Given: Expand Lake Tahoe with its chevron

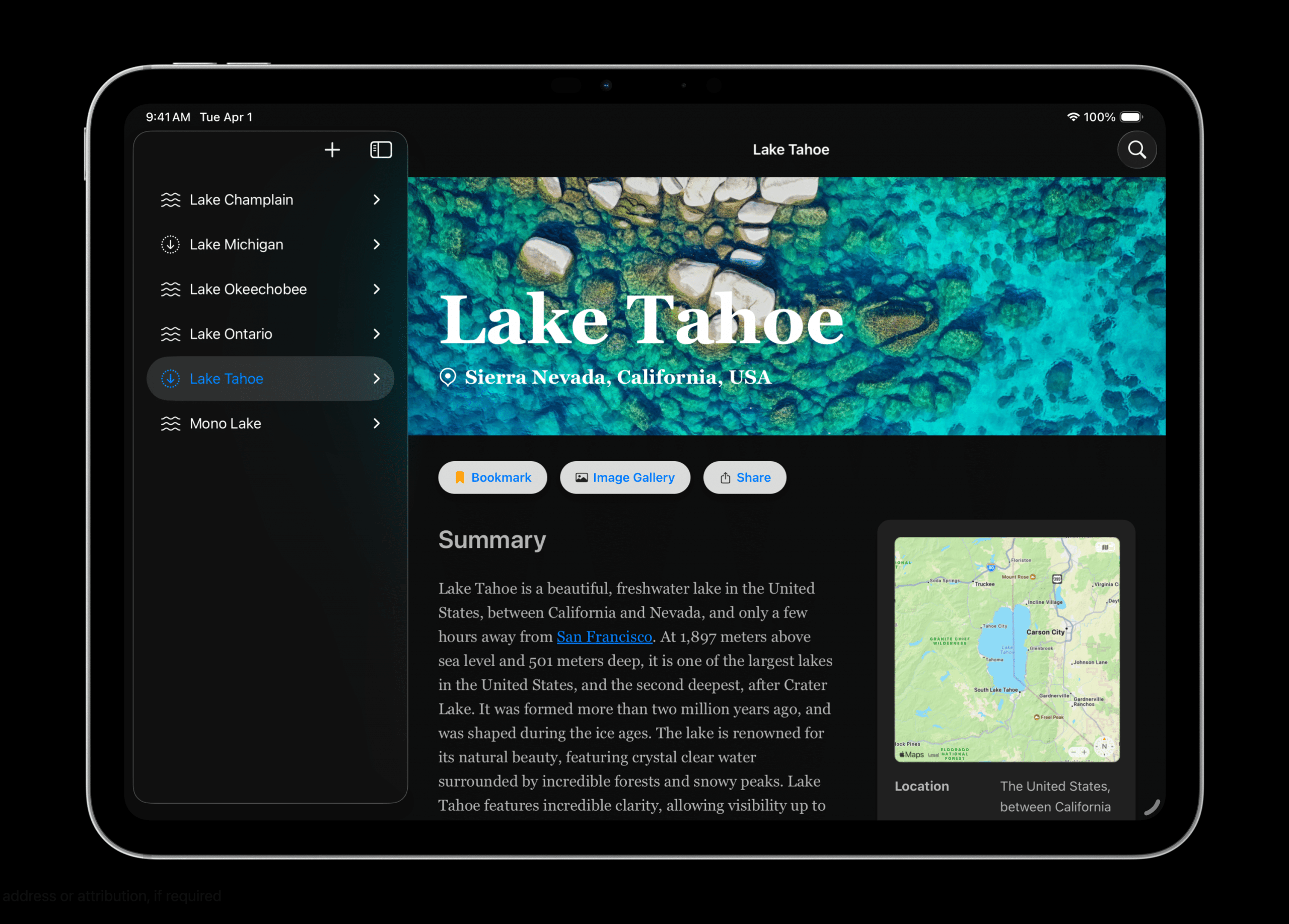Looking at the screenshot, I should (376, 379).
